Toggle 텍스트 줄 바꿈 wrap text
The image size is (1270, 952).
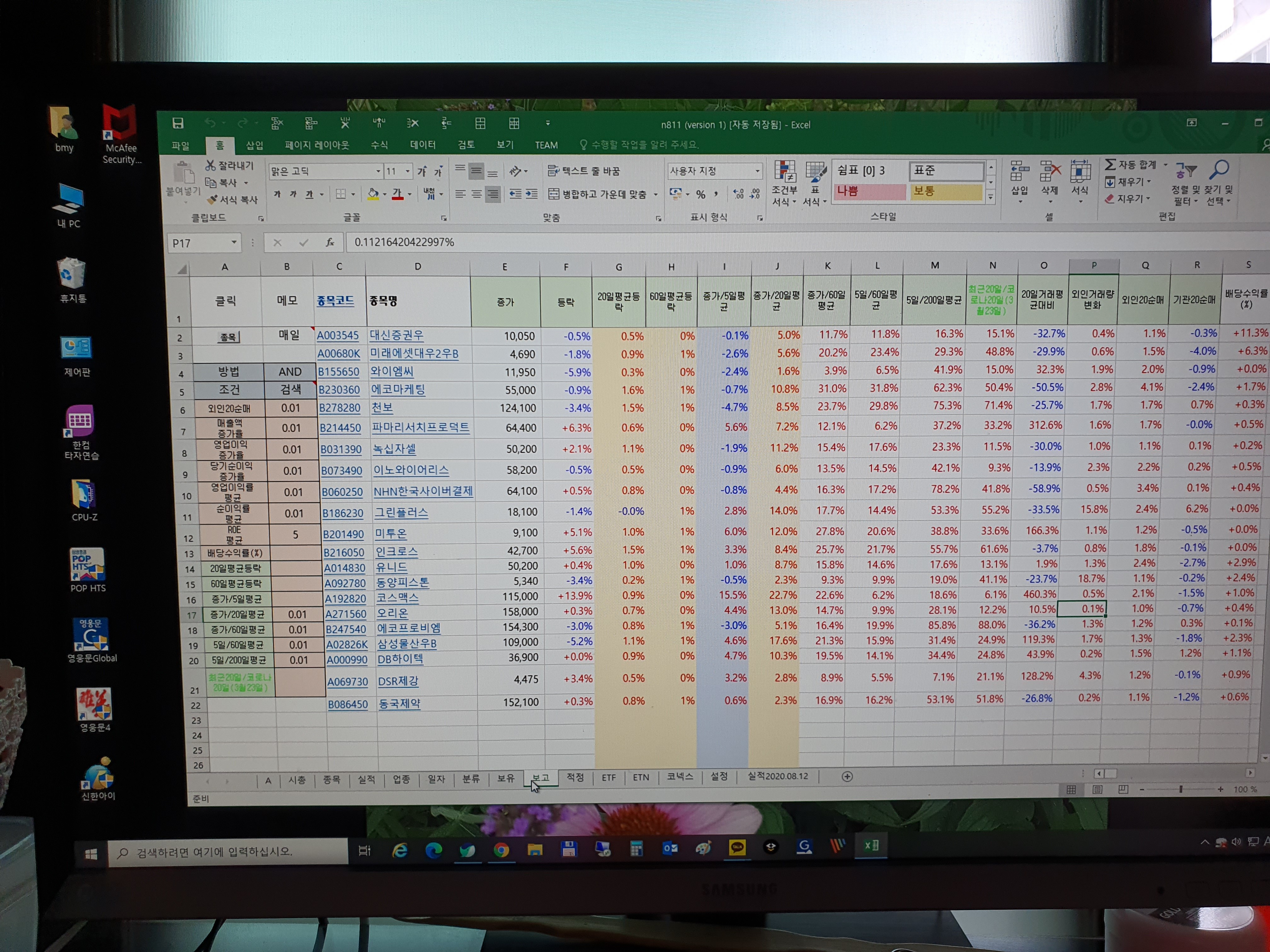point(584,171)
